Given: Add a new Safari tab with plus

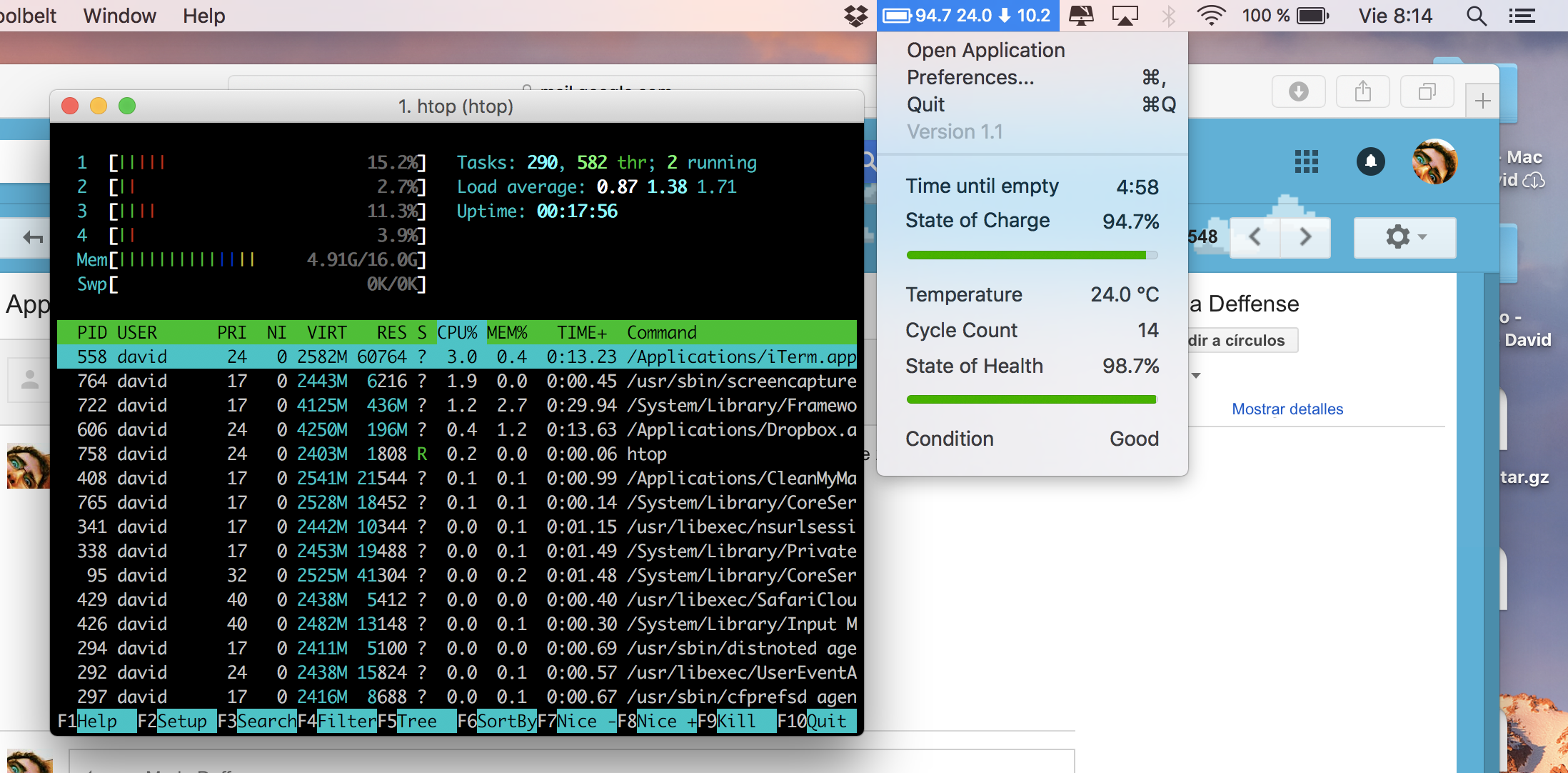Looking at the screenshot, I should [1483, 101].
